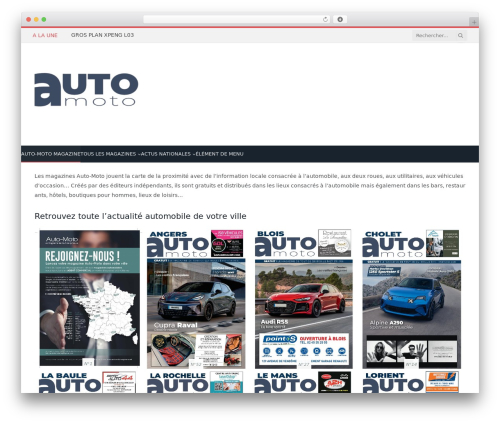Focus the Rechercher search field
Image resolution: width=500 pixels, height=423 pixels.
tap(435, 35)
